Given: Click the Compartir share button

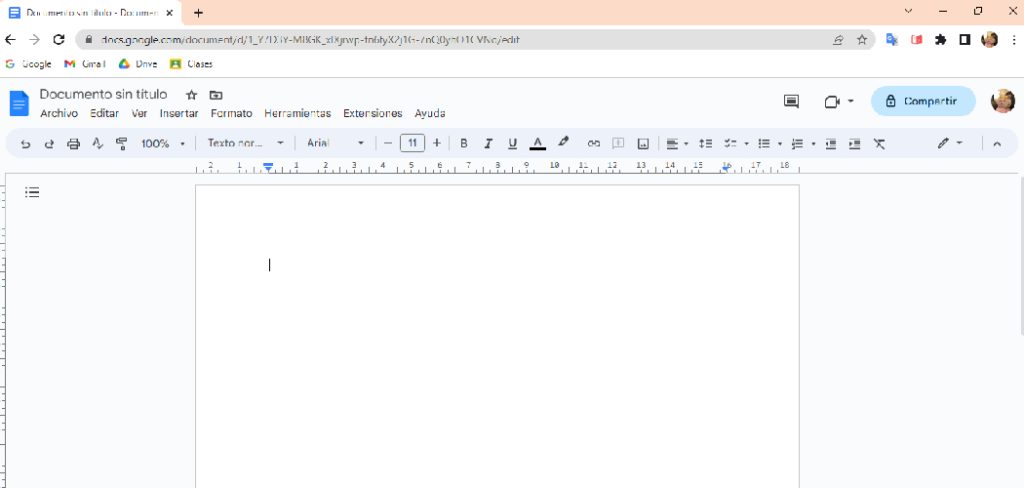Looking at the screenshot, I should [x=923, y=101].
